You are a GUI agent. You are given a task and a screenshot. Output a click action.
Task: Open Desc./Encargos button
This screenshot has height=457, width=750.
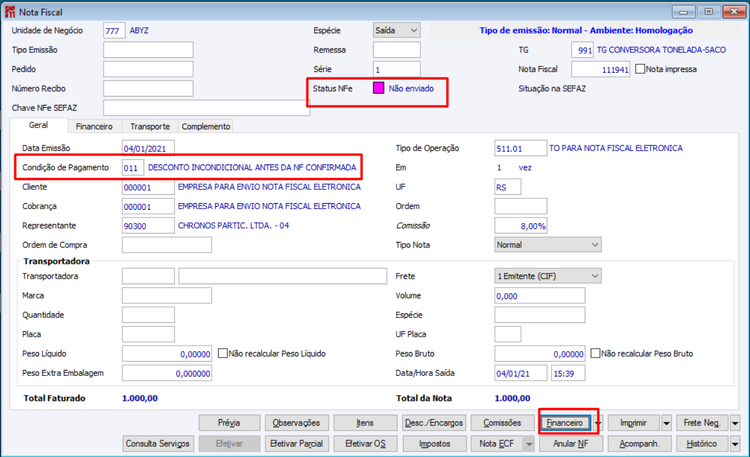tap(434, 423)
